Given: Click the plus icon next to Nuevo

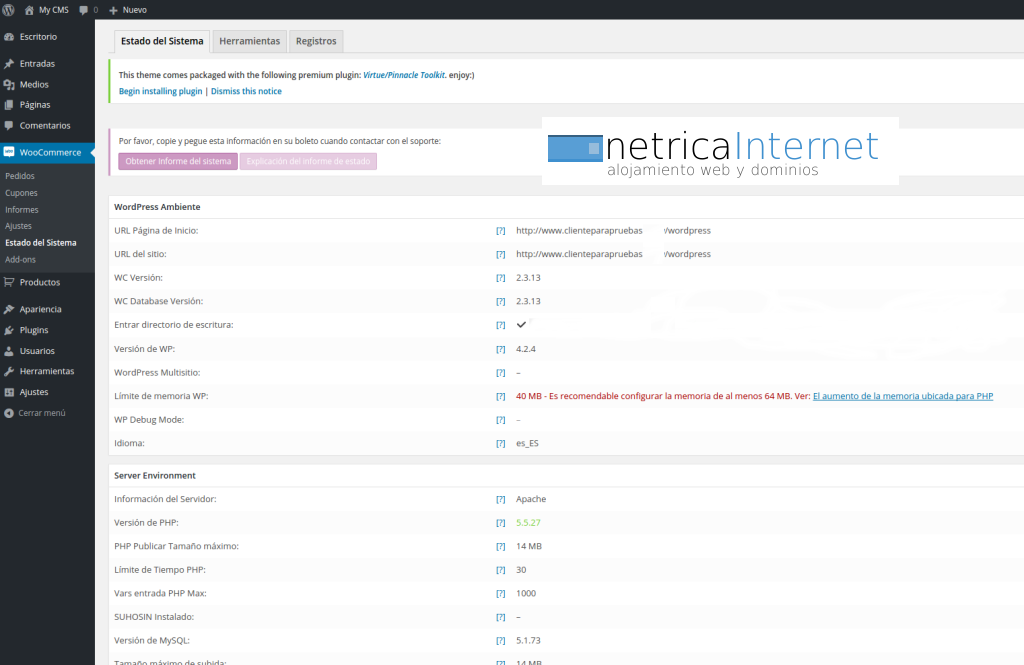Looking at the screenshot, I should coord(113,10).
